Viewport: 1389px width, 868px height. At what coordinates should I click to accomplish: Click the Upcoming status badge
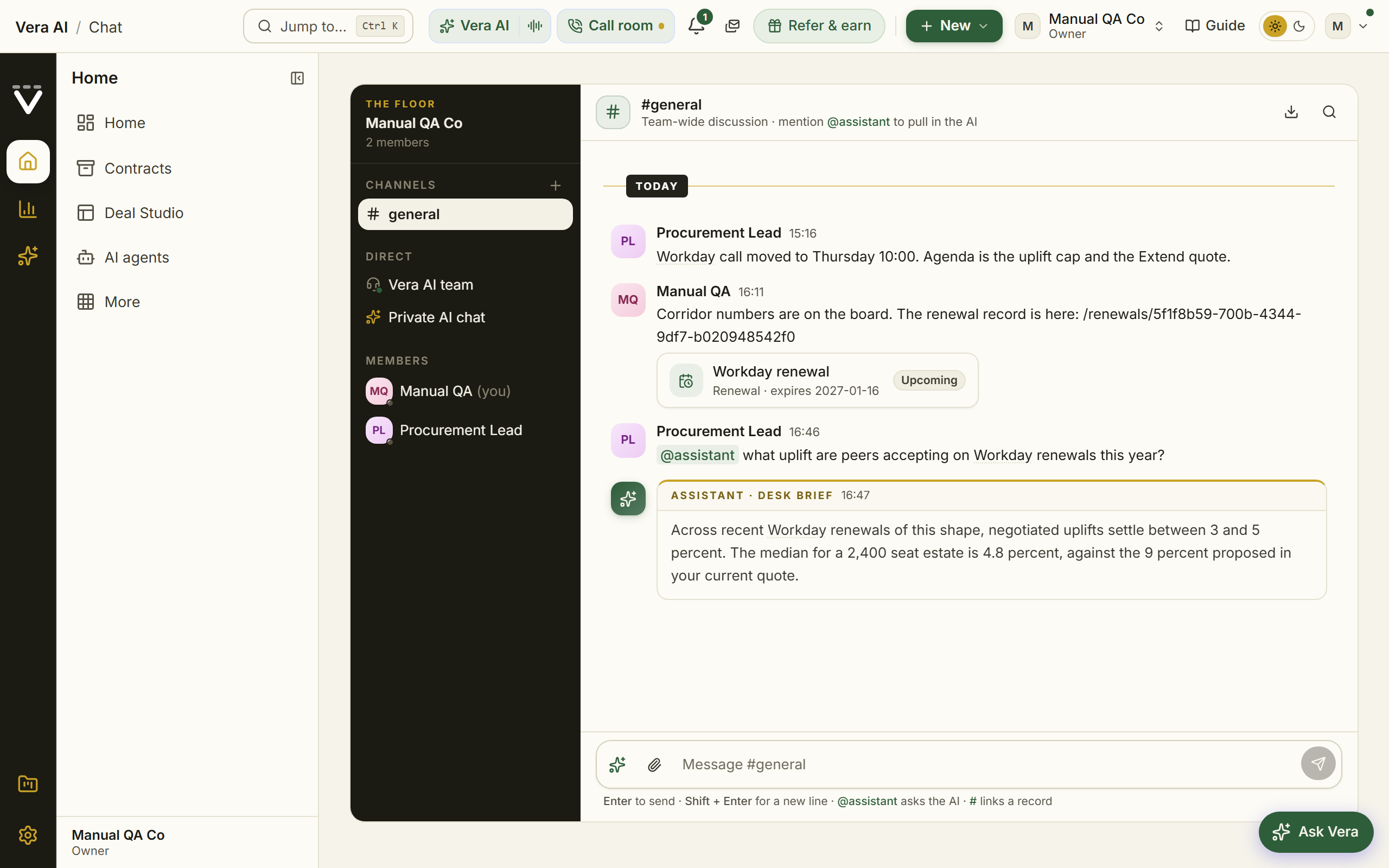(929, 380)
